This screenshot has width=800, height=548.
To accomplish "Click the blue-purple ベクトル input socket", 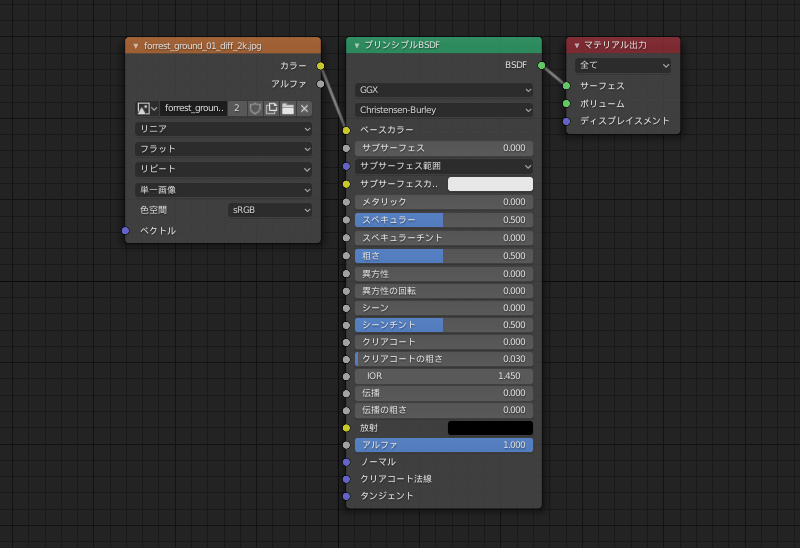I will pyautogui.click(x=125, y=231).
